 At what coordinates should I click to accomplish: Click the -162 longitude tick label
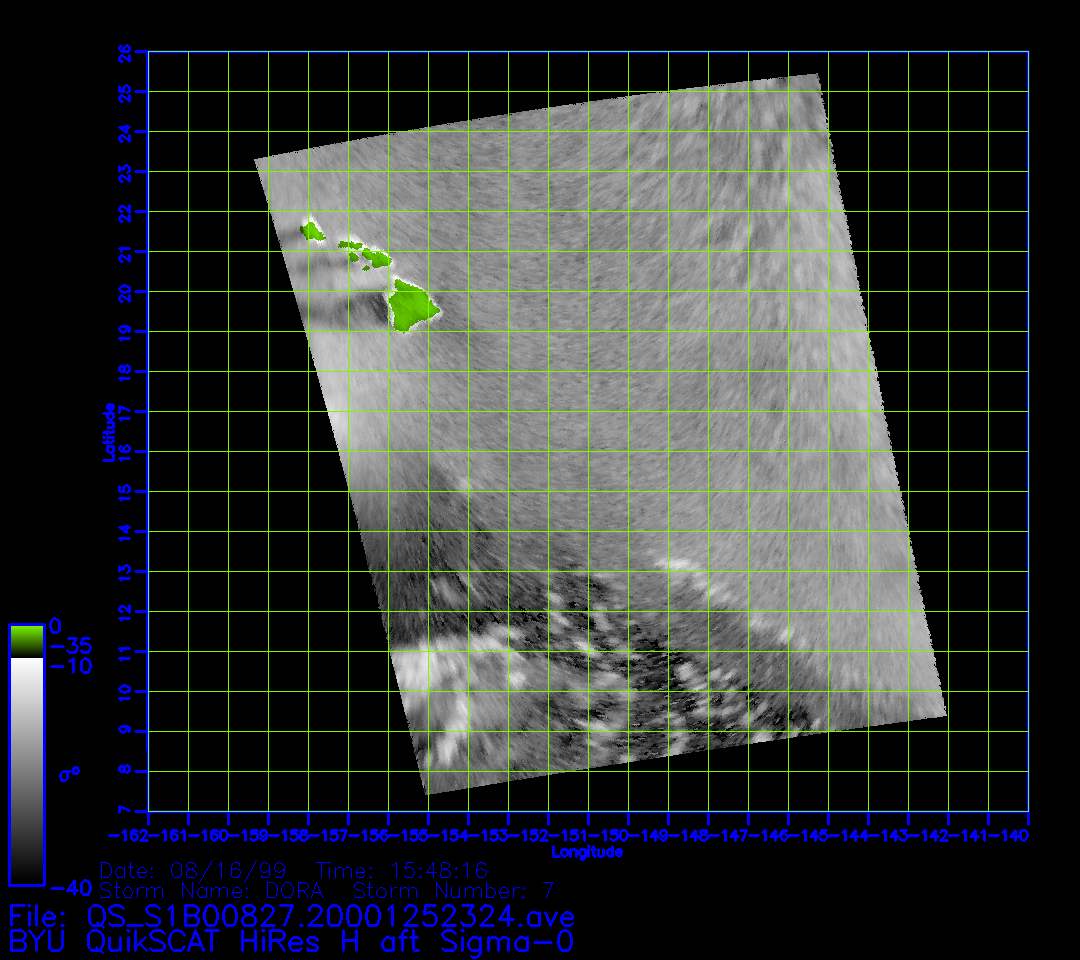pos(129,835)
